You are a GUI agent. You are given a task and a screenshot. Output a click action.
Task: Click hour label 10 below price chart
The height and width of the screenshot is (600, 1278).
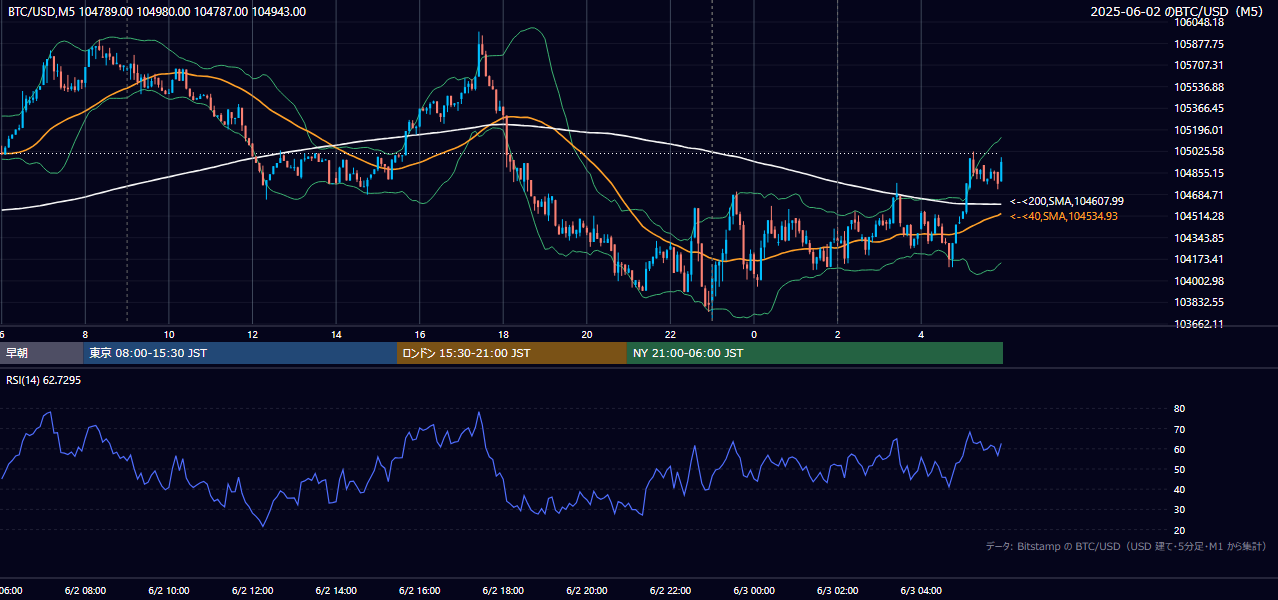pos(169,334)
